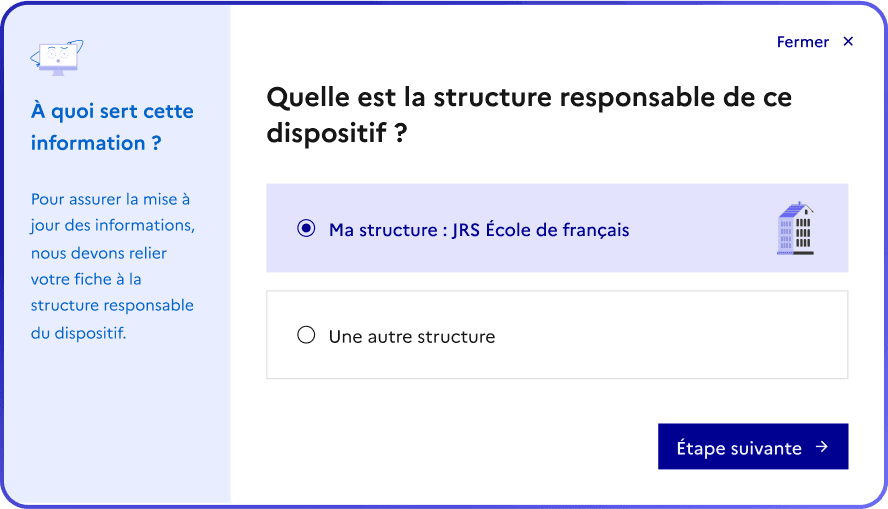Click the computer mascot illustration icon

56,58
